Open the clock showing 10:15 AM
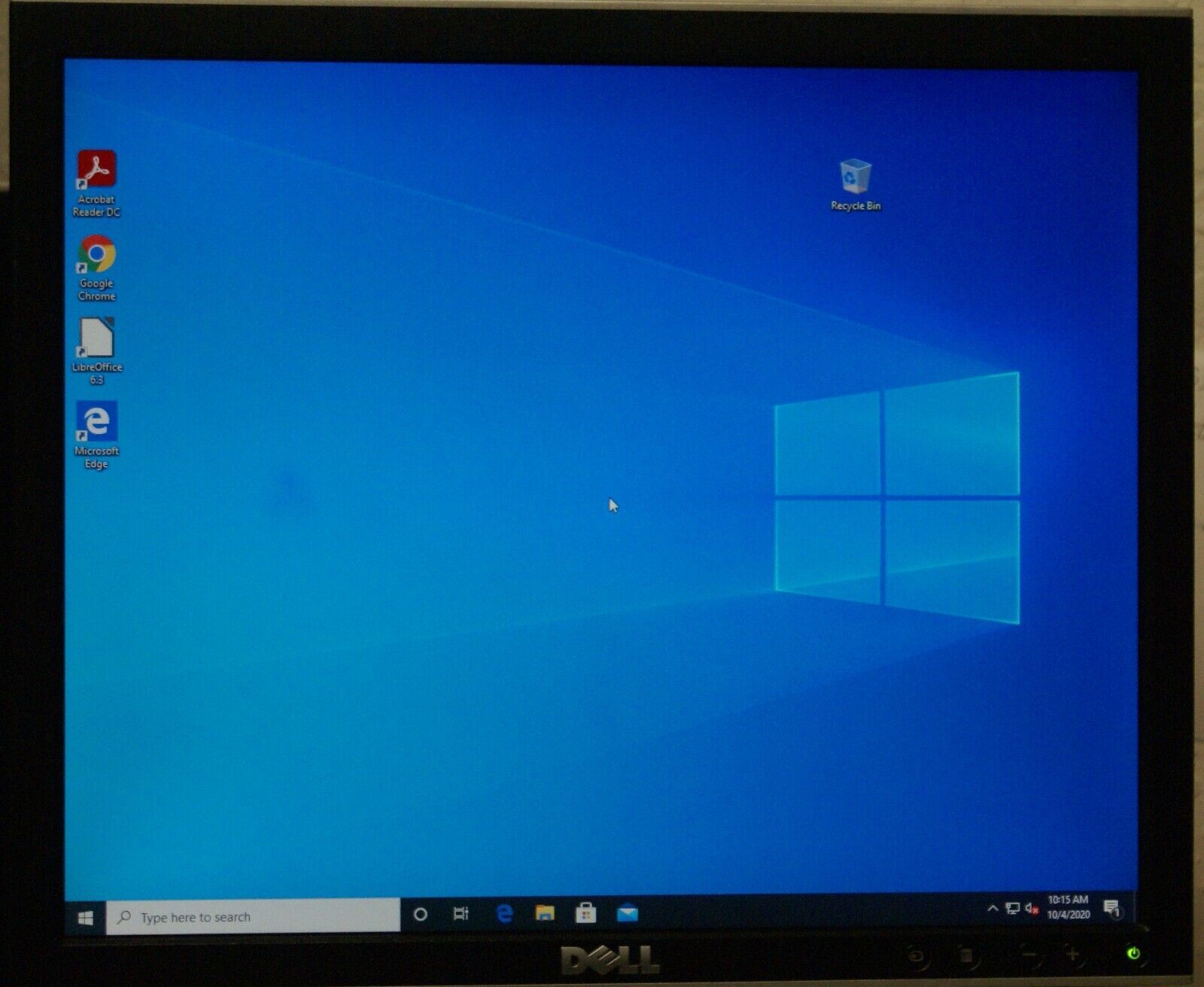 1069,907
